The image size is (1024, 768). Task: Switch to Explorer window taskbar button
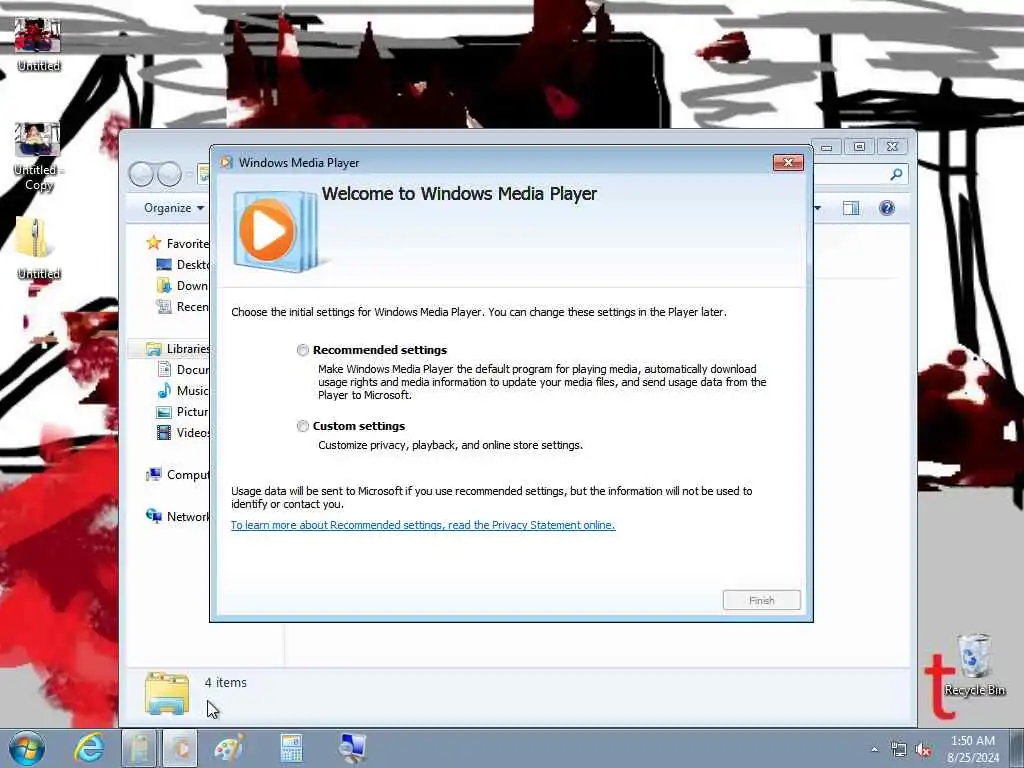pyautogui.click(x=138, y=748)
